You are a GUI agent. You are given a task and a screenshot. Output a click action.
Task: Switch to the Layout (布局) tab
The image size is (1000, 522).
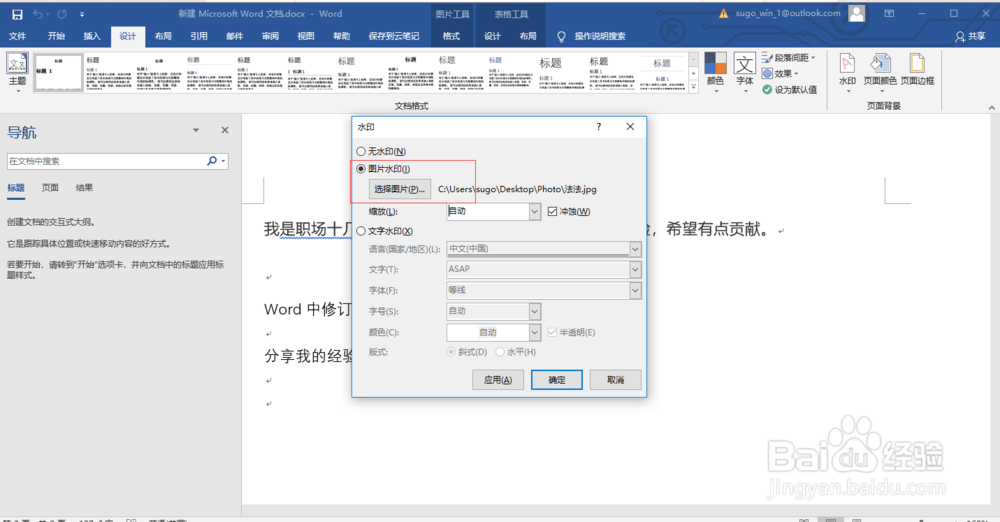(163, 36)
